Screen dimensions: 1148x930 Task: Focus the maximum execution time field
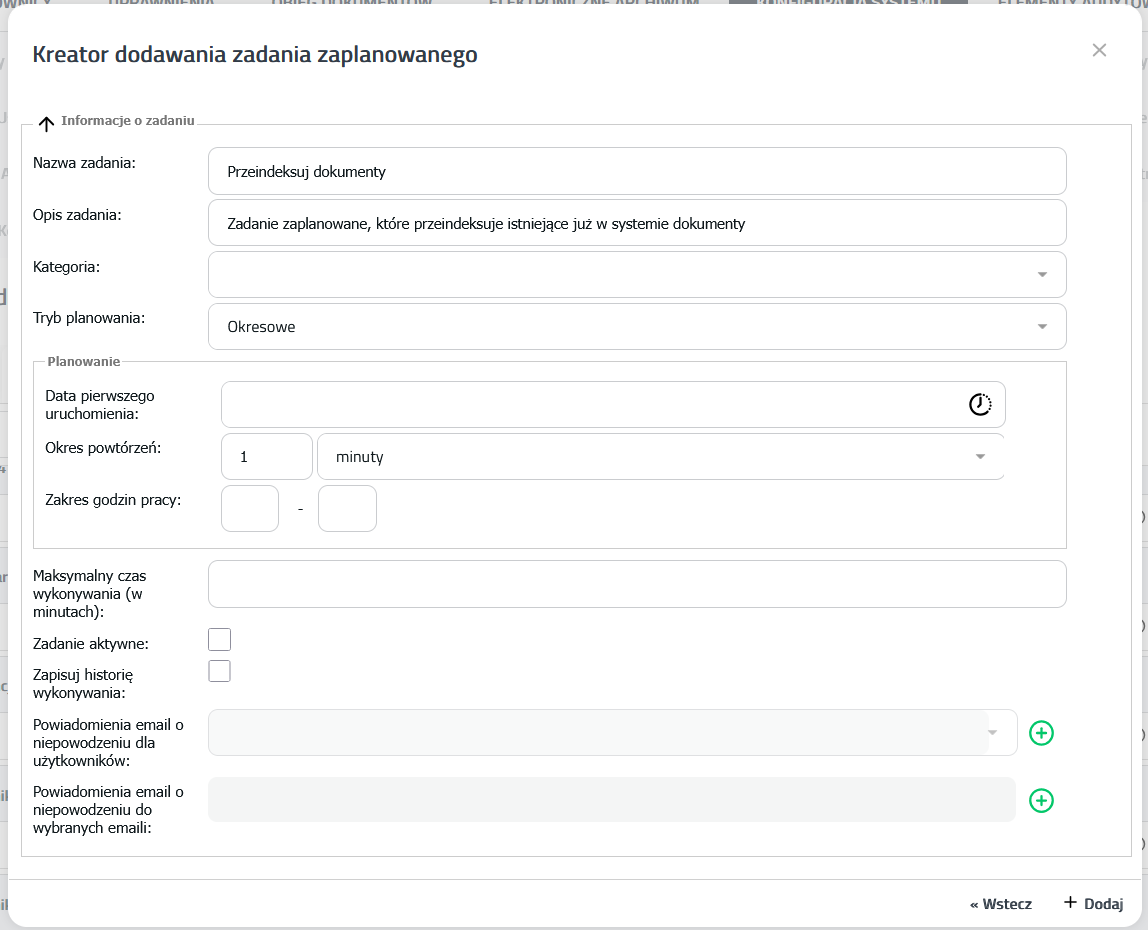click(x=636, y=584)
